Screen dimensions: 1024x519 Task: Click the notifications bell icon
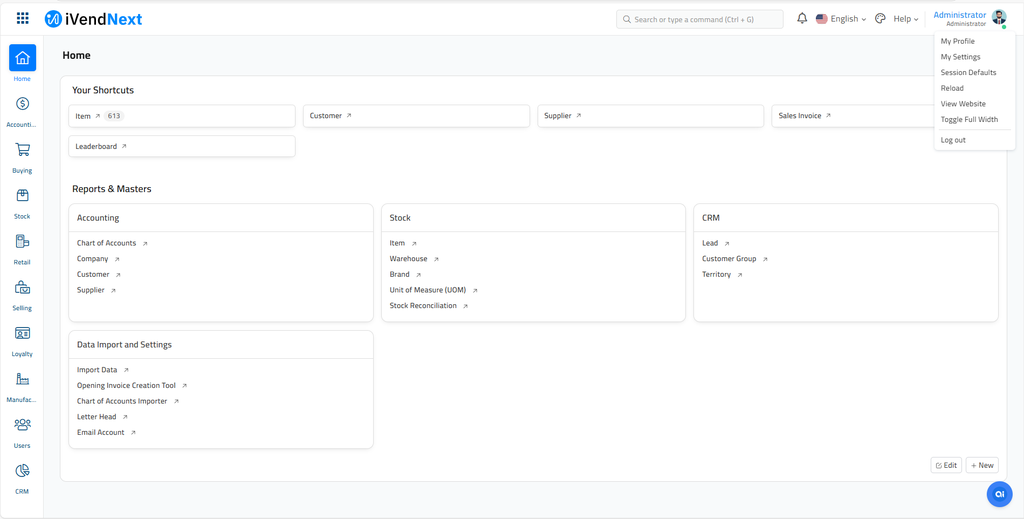802,19
